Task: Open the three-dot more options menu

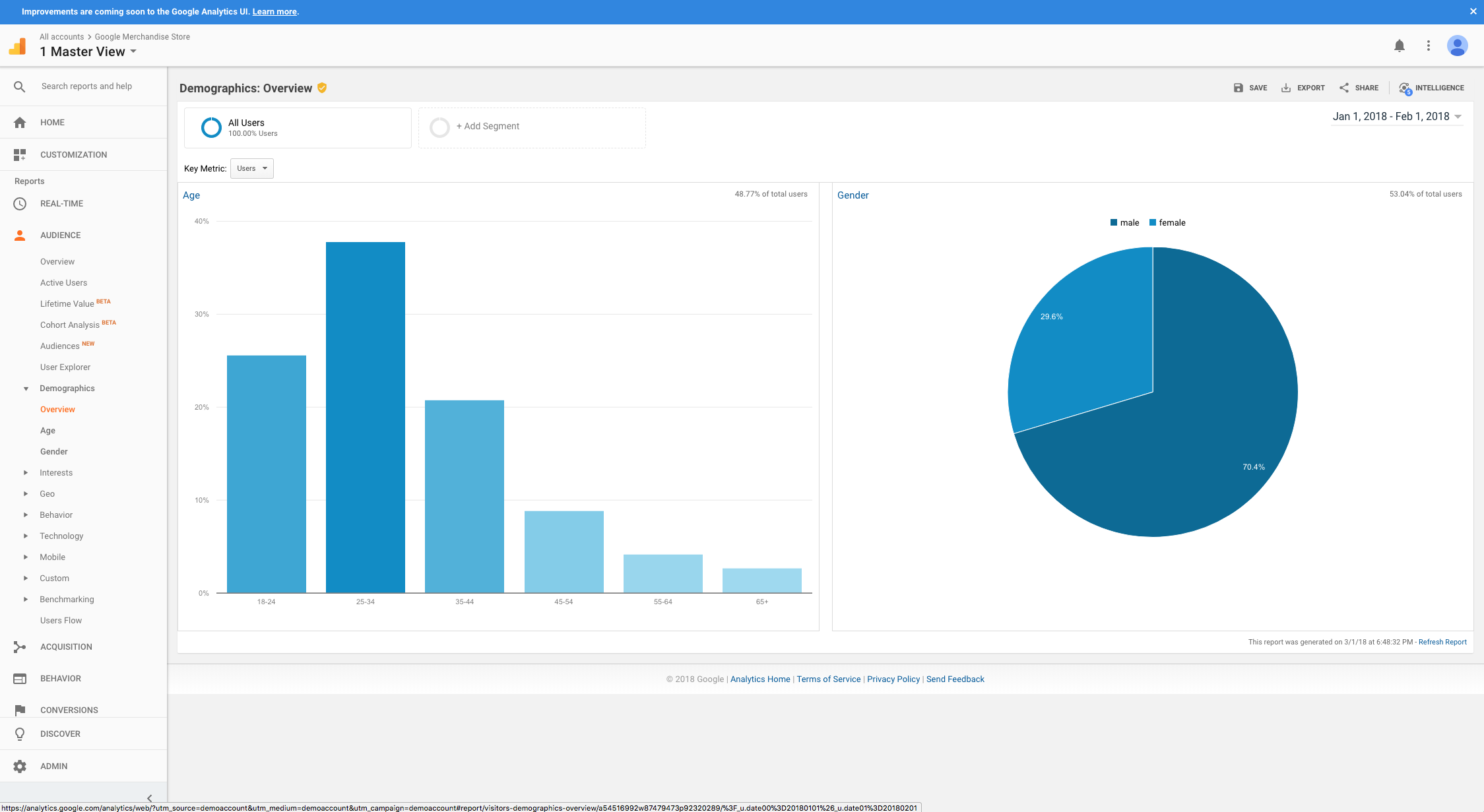Action: click(1429, 46)
